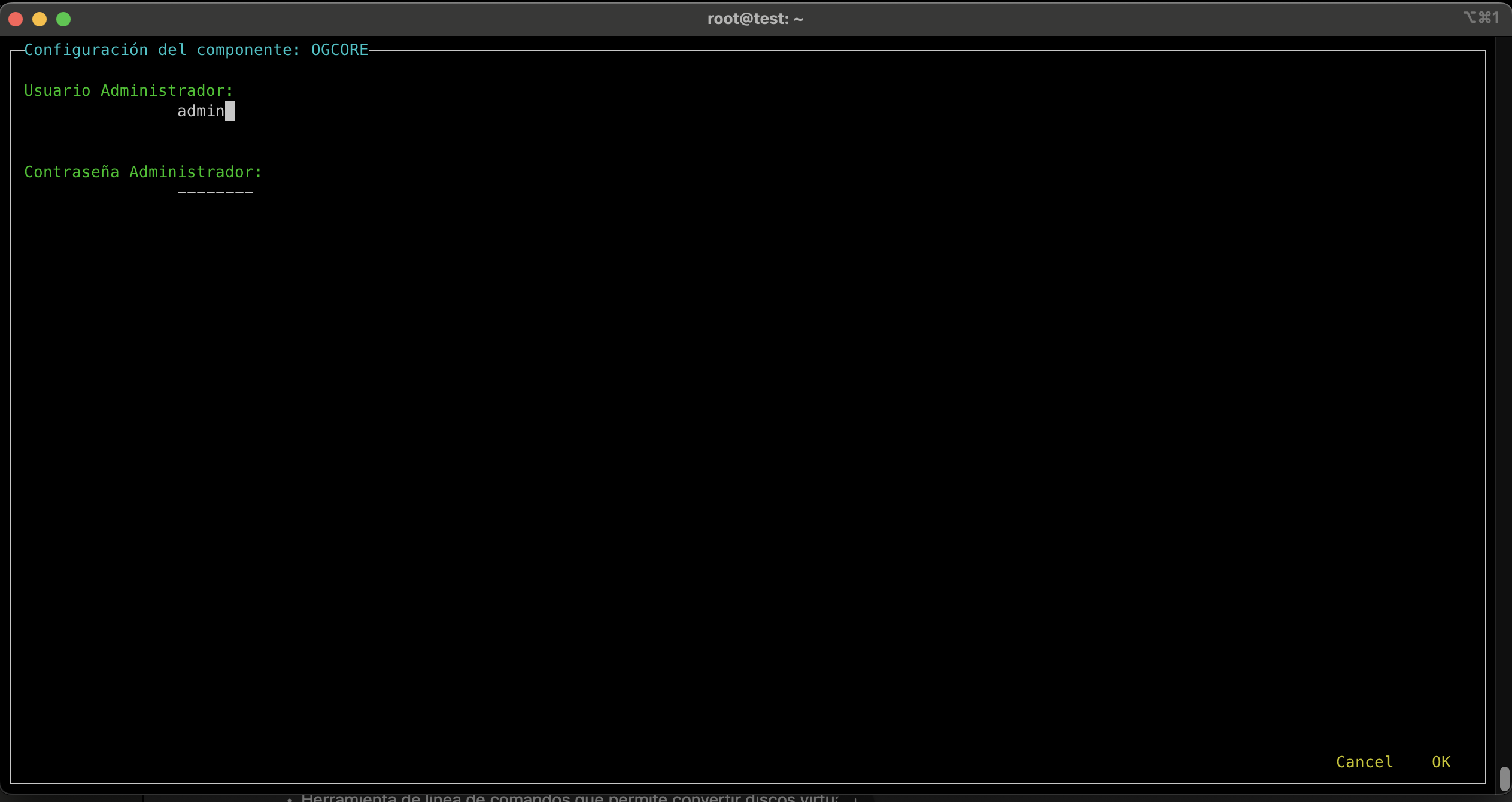This screenshot has width=1512, height=802.
Task: Click the Usuario Administrador label
Action: coord(128,90)
